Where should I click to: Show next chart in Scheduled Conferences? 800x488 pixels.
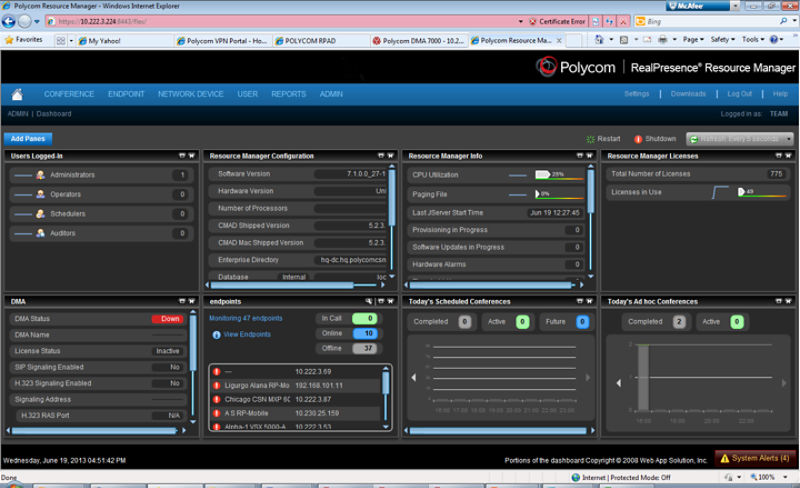pos(588,378)
